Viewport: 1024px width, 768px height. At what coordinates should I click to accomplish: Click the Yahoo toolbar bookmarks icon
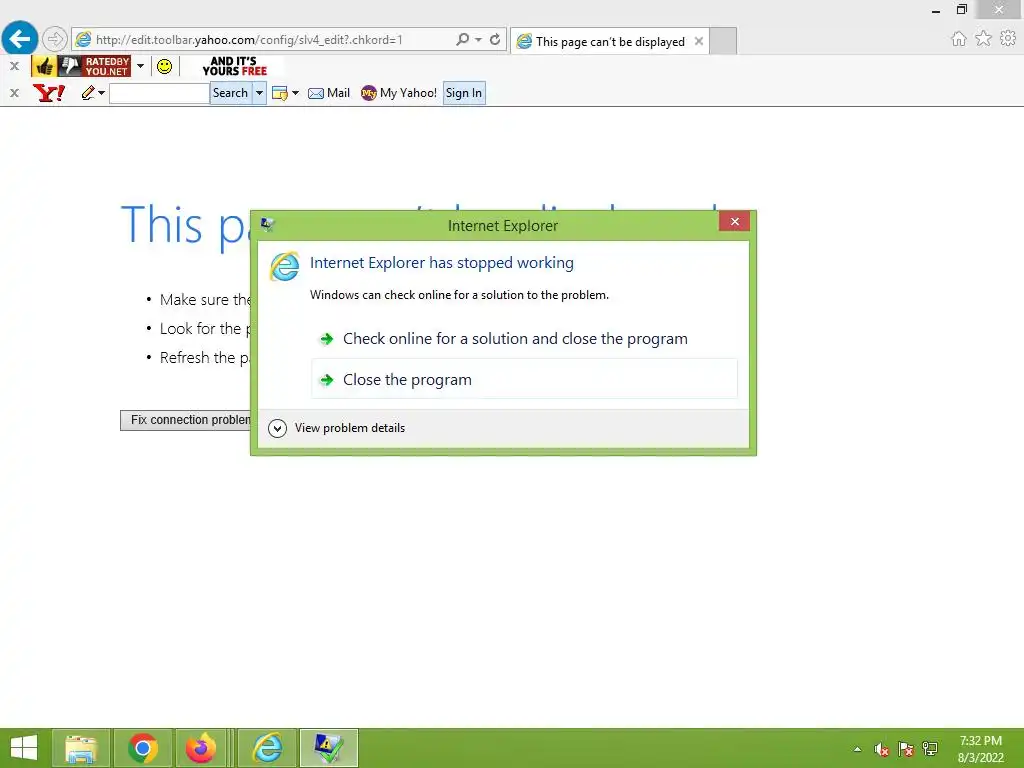click(280, 93)
